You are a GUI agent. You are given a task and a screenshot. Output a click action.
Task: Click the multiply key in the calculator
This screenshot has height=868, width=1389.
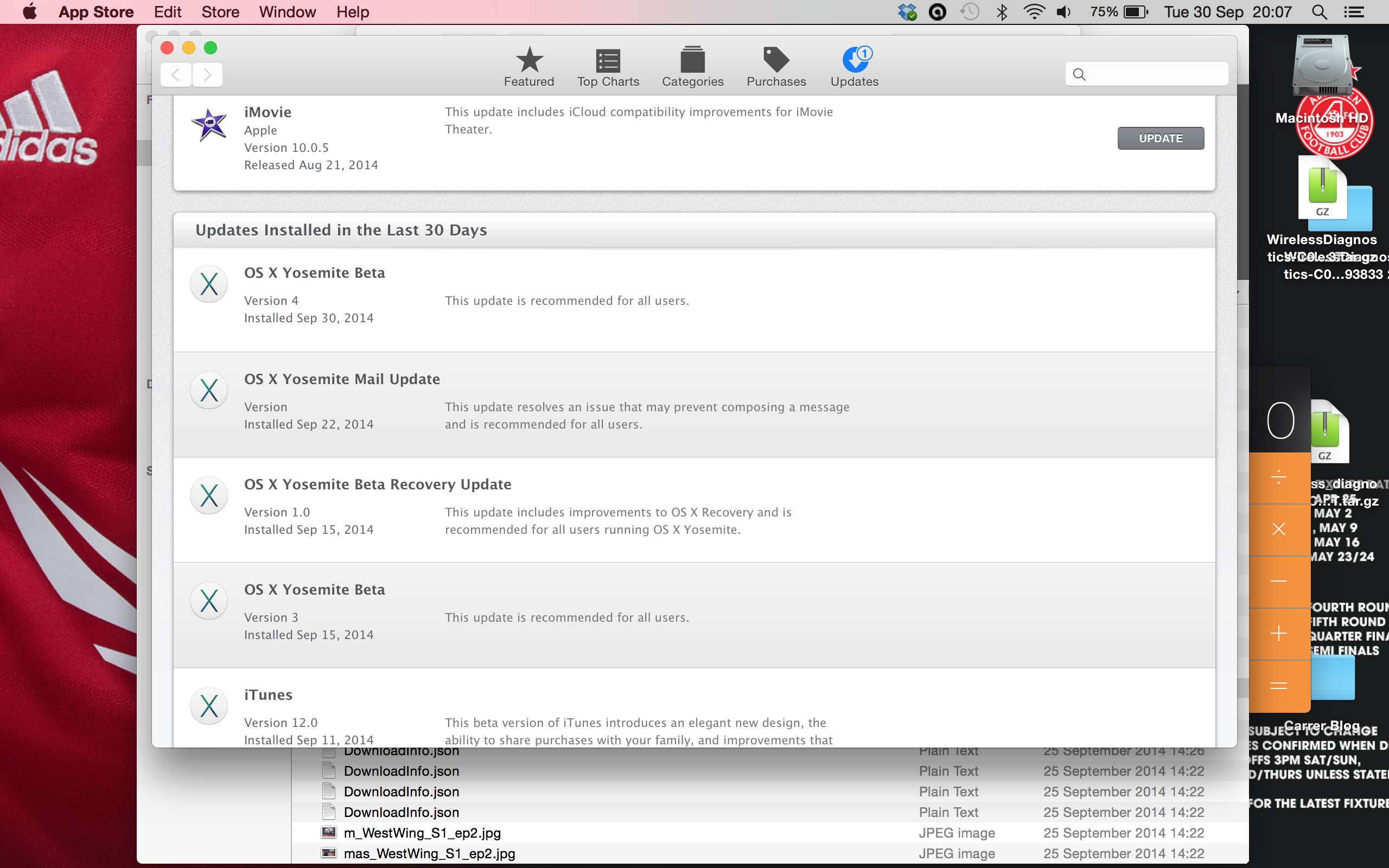(x=1279, y=529)
